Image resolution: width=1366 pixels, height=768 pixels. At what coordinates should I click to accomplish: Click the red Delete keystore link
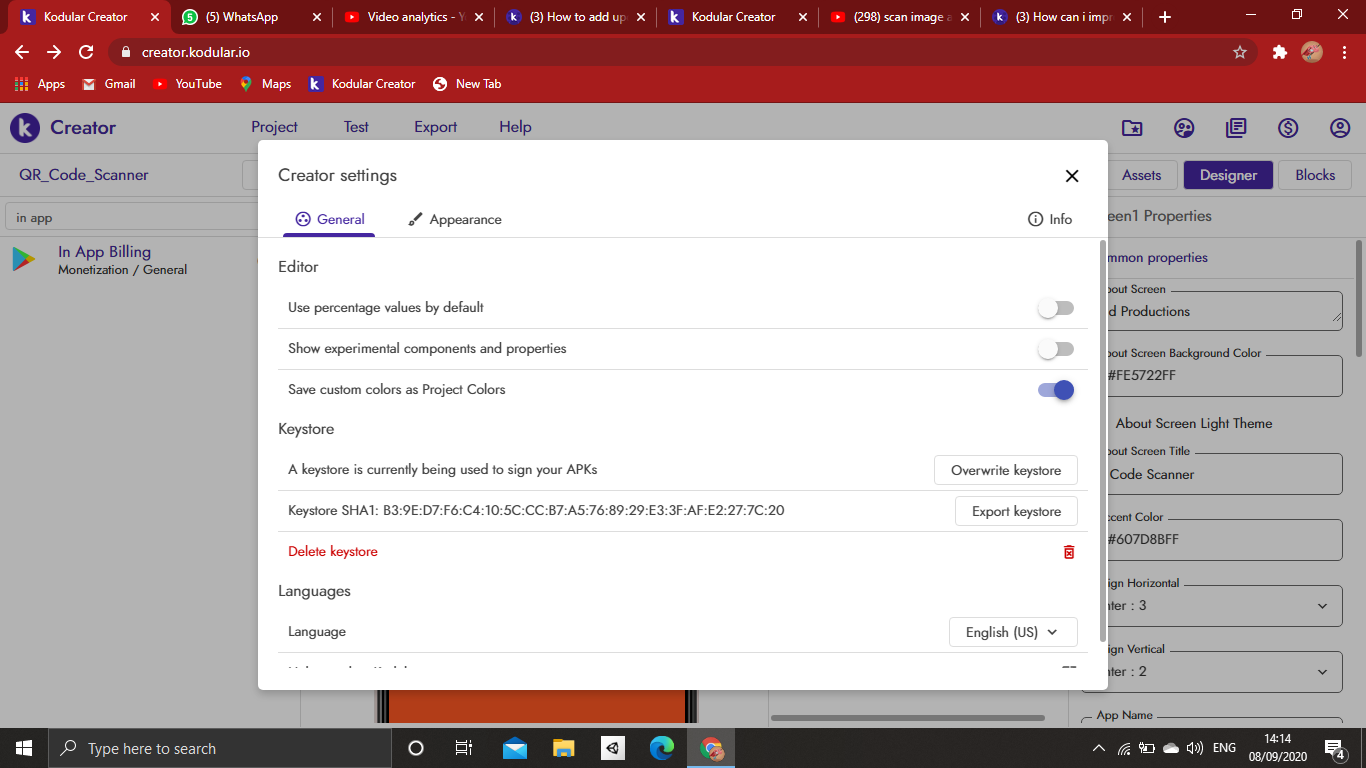[333, 551]
